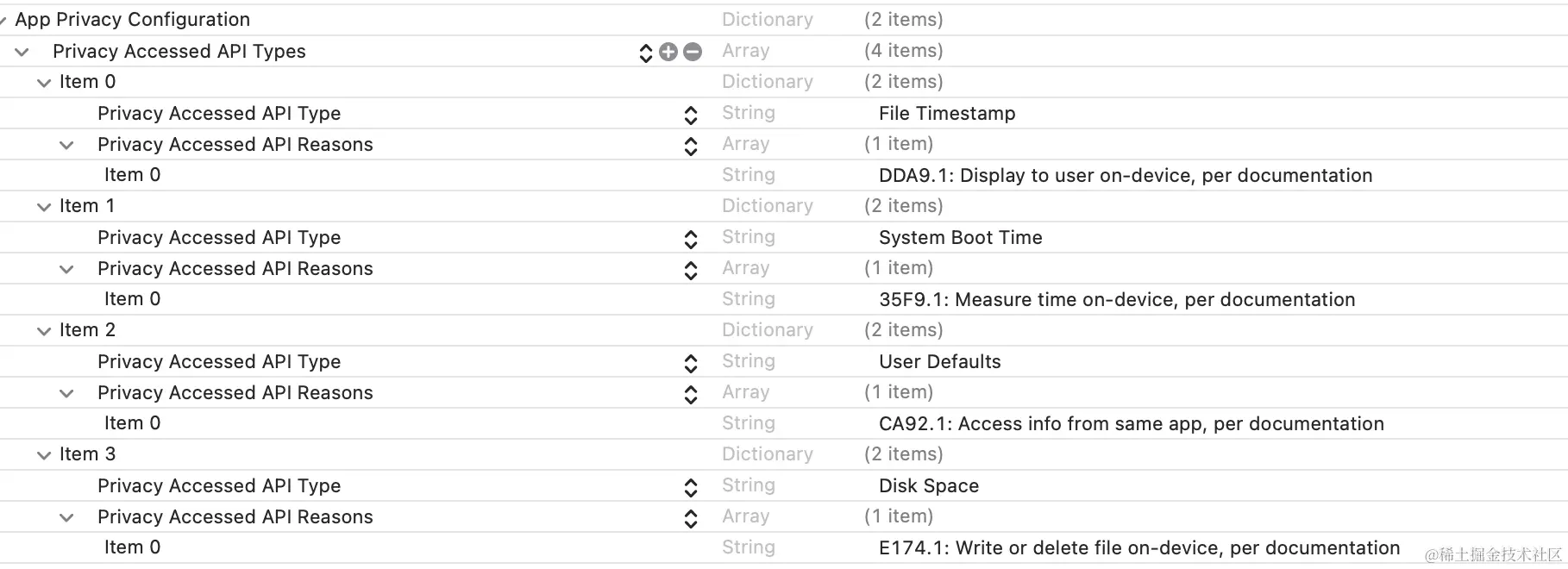Collapse the Item 3 dictionary

click(44, 455)
